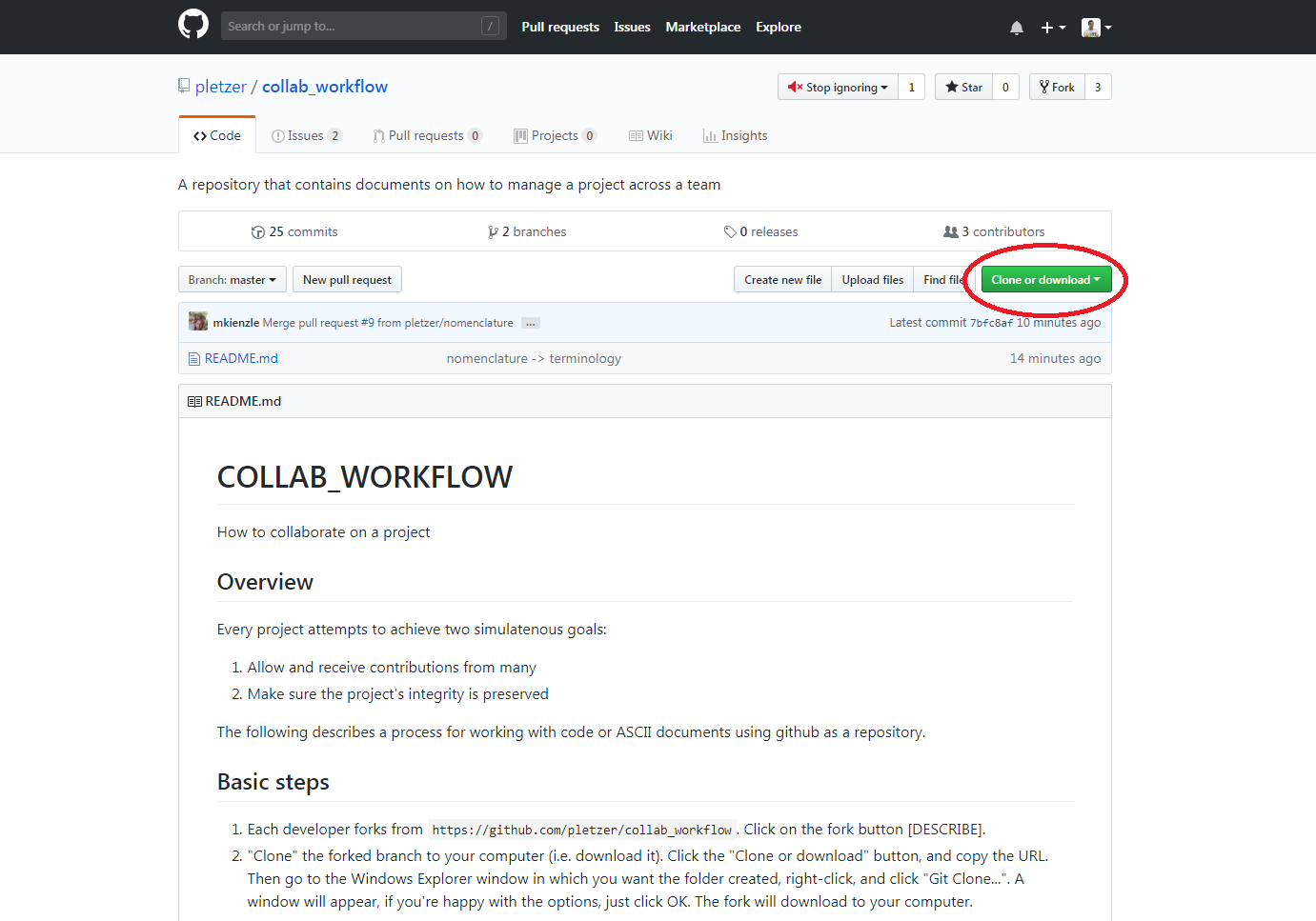
Task: Open the latest commit 7bfc8af
Action: coord(991,323)
